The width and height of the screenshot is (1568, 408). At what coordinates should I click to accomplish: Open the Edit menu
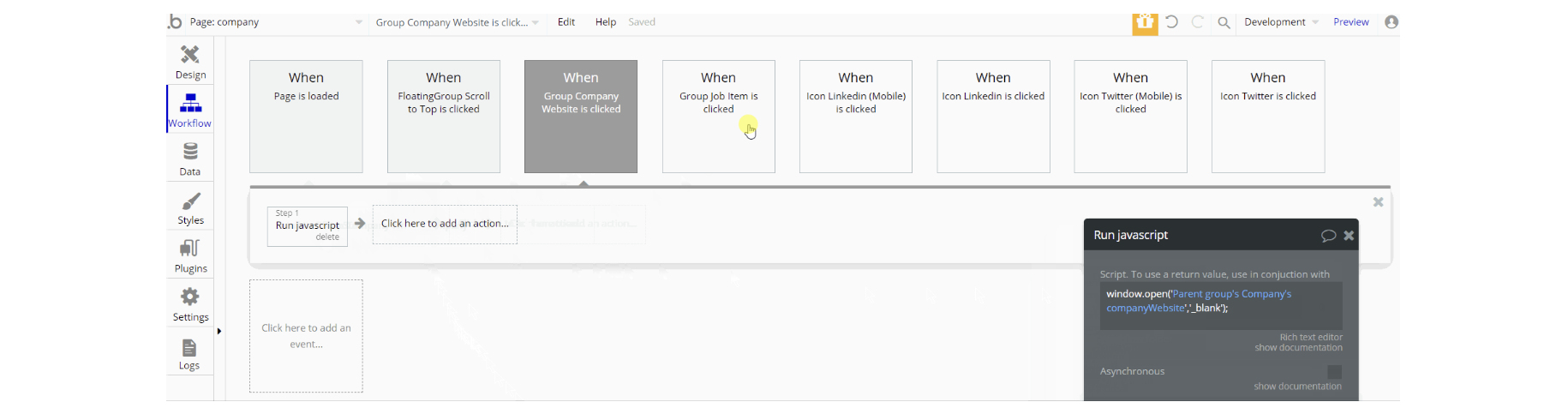566,22
